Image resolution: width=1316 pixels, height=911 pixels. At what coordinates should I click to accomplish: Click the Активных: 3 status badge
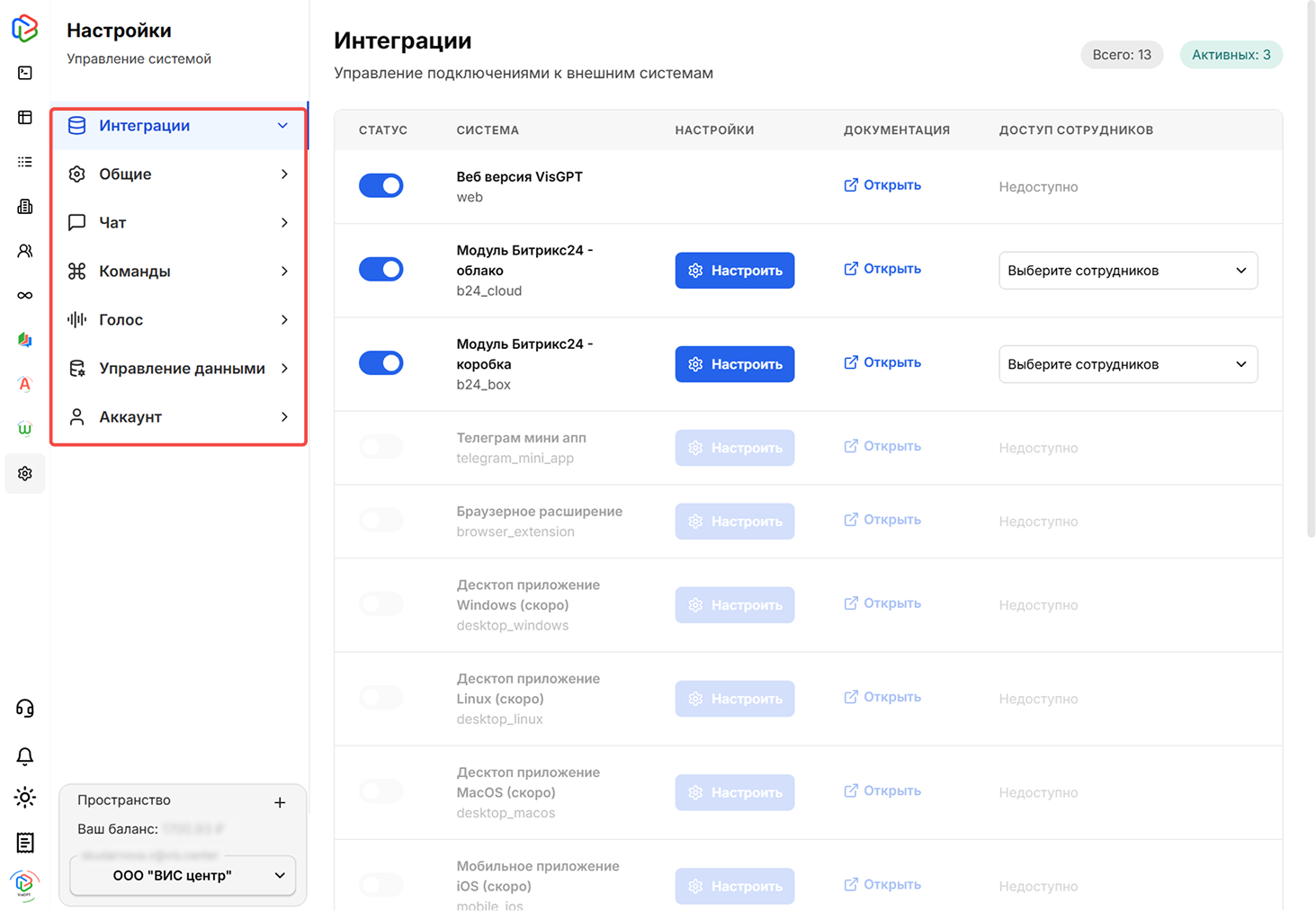(x=1231, y=54)
